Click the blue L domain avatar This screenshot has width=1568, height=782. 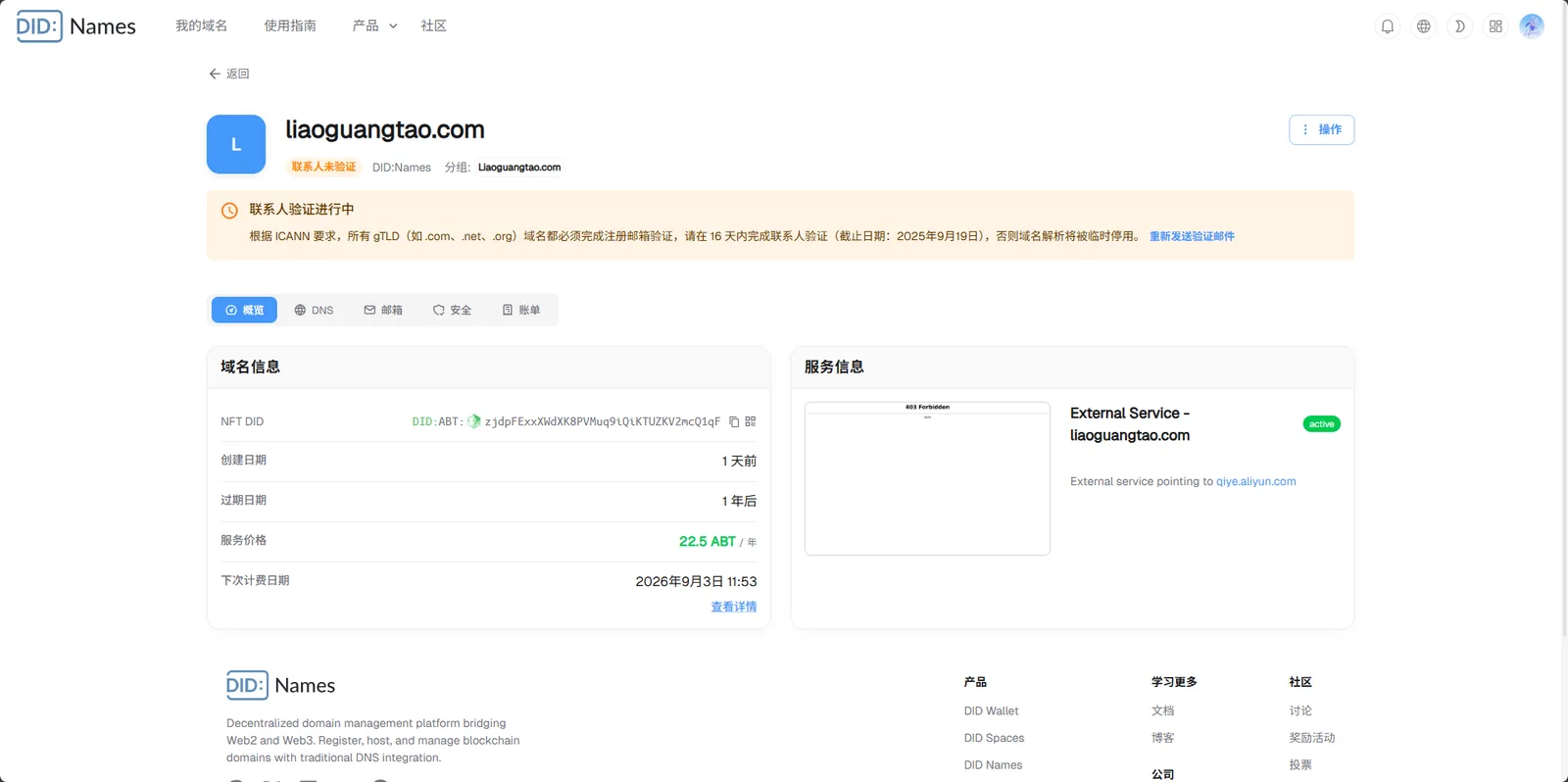click(236, 144)
